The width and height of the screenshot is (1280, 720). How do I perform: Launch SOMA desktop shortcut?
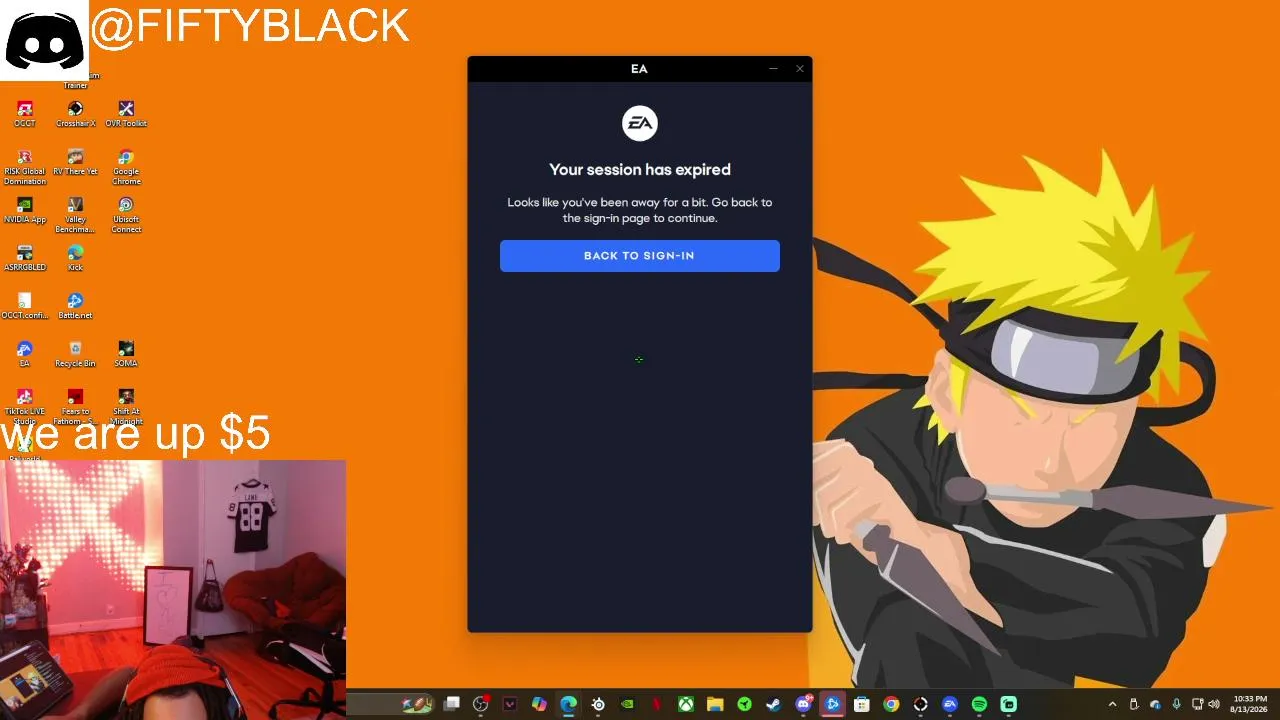(x=126, y=354)
